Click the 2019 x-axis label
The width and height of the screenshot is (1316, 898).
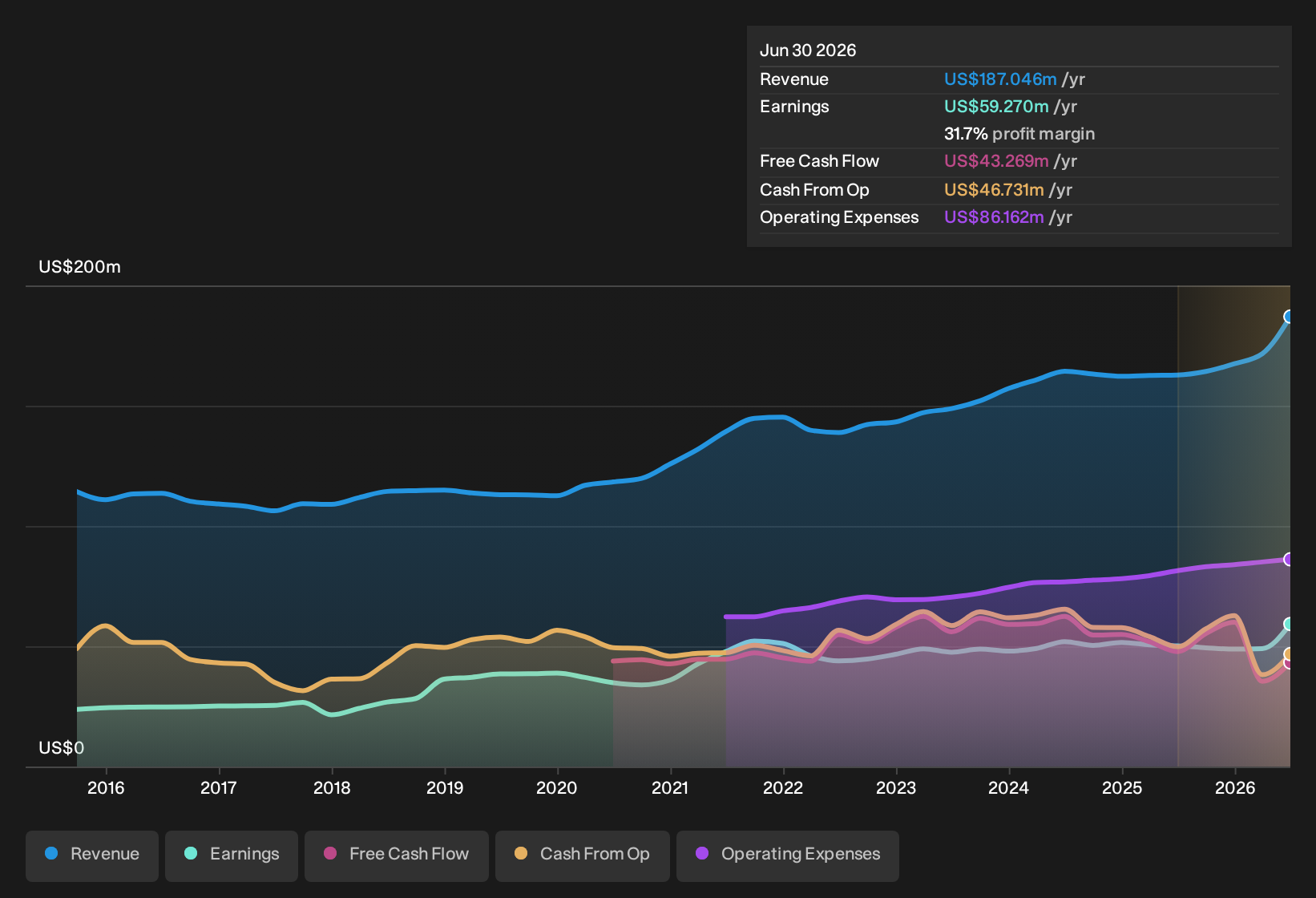[445, 788]
